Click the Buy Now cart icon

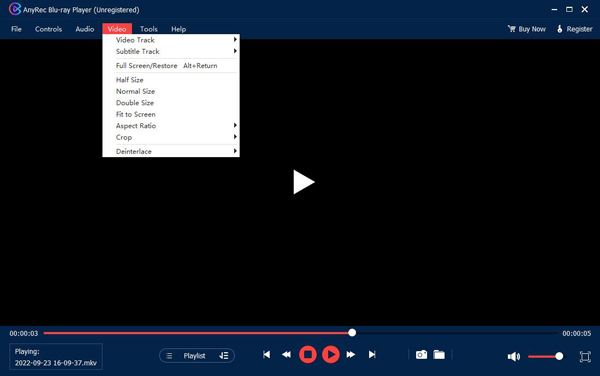pos(512,29)
